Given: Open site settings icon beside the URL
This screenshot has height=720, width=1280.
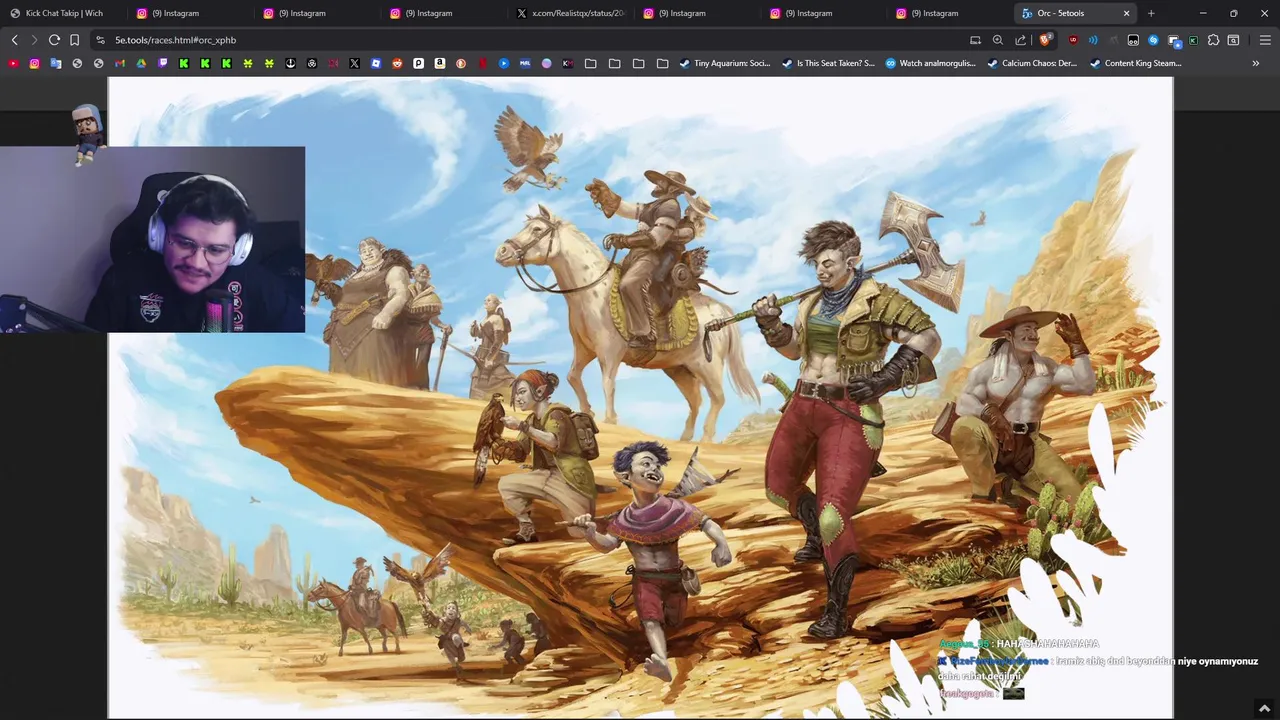Looking at the screenshot, I should (x=100, y=40).
